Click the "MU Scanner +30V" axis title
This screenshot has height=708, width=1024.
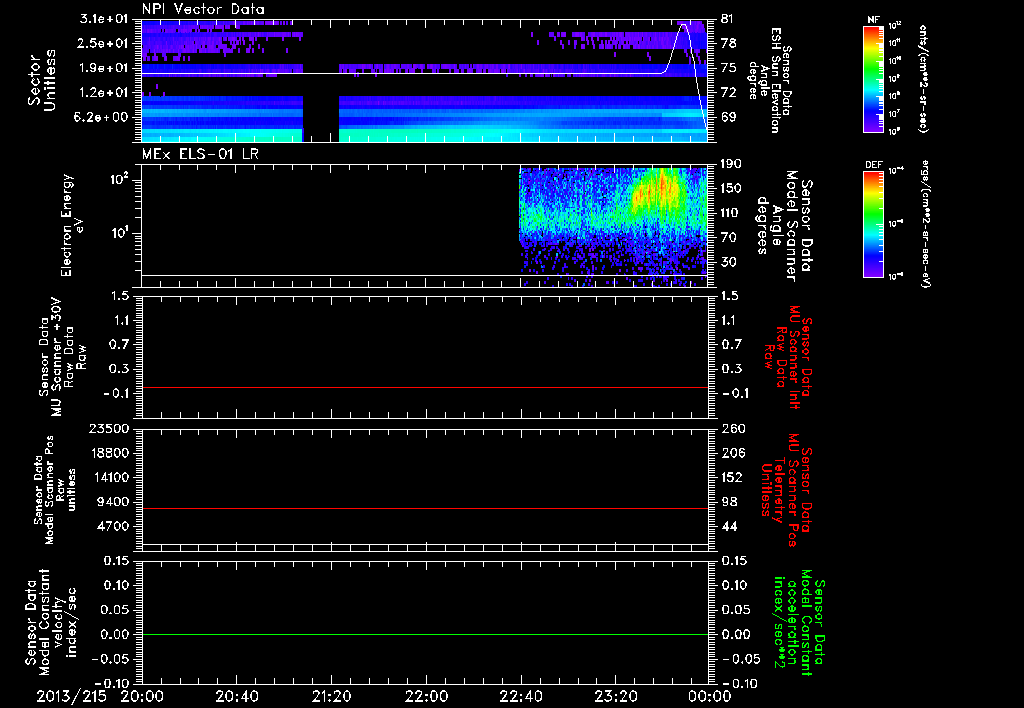(x=63, y=357)
